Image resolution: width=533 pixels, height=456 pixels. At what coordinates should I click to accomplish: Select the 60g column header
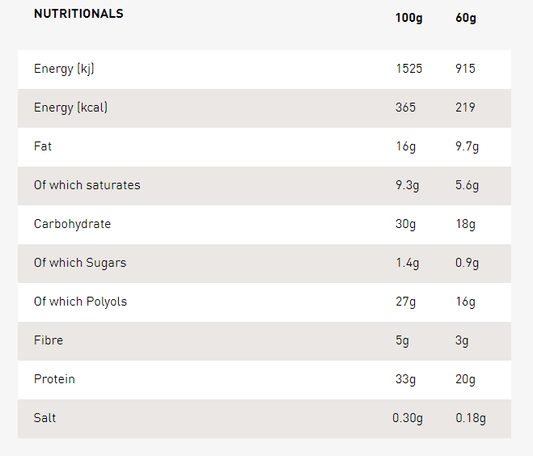tap(465, 18)
